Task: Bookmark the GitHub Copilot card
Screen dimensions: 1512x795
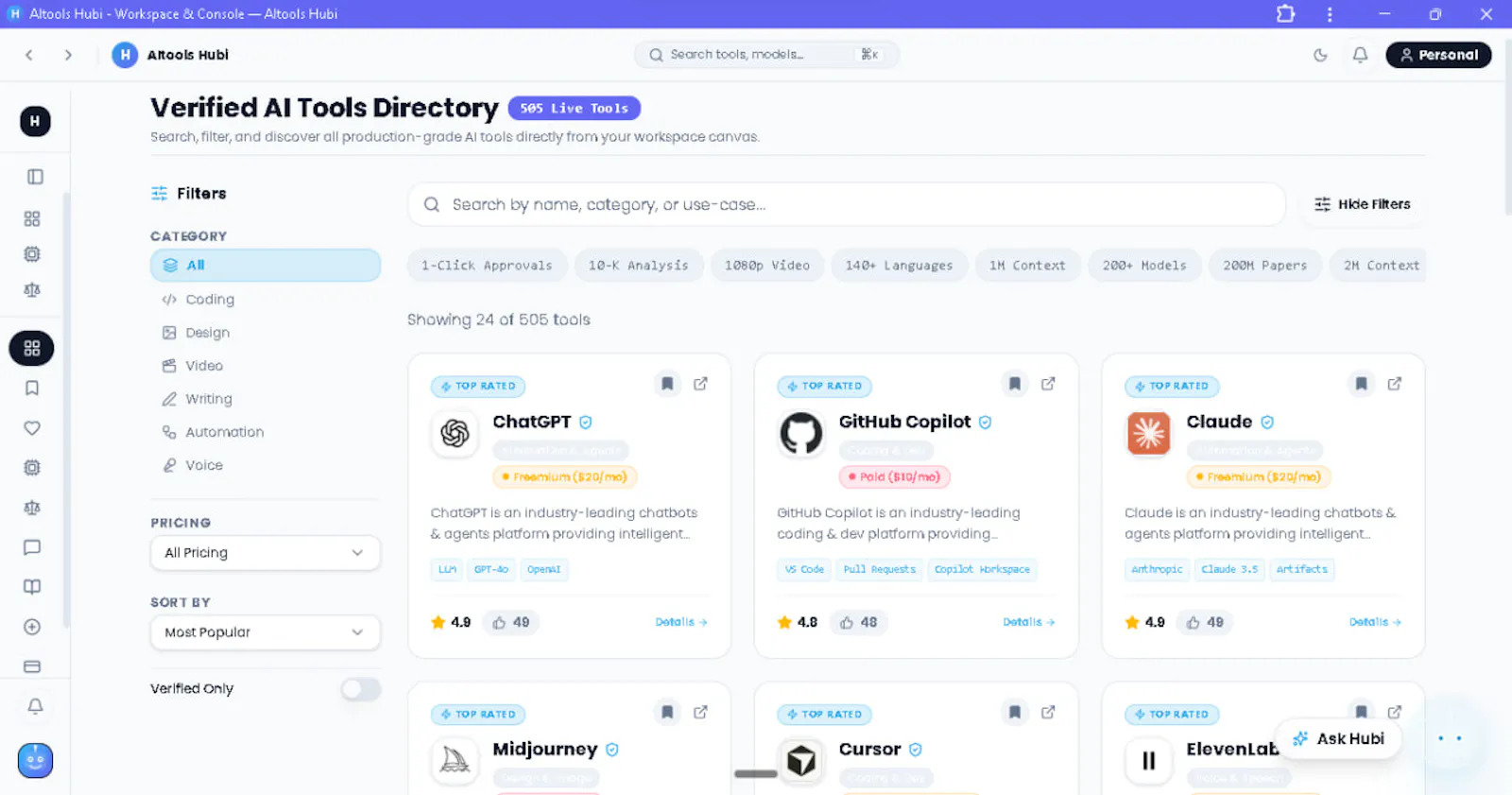Action: point(1014,384)
